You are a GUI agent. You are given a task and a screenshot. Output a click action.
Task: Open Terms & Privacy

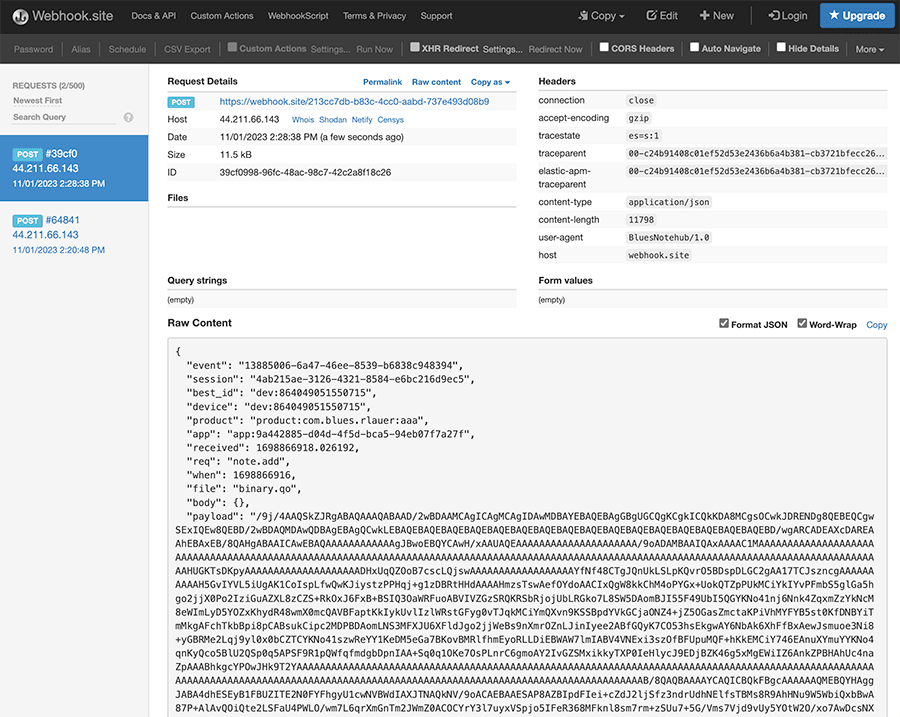point(374,16)
